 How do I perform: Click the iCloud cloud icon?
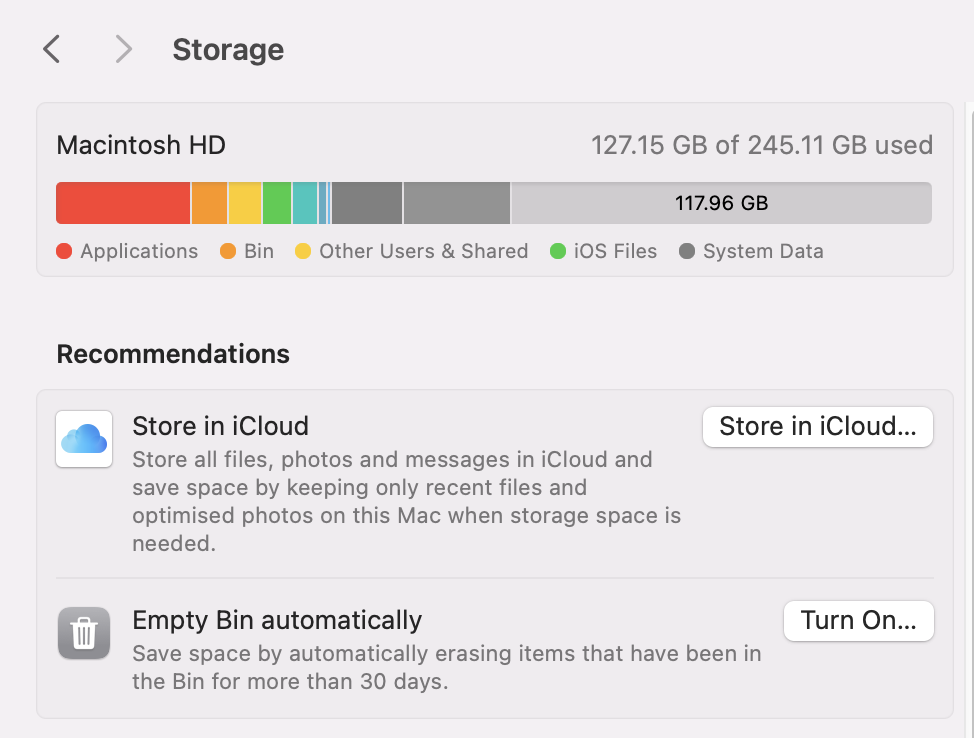pyautogui.click(x=83, y=439)
